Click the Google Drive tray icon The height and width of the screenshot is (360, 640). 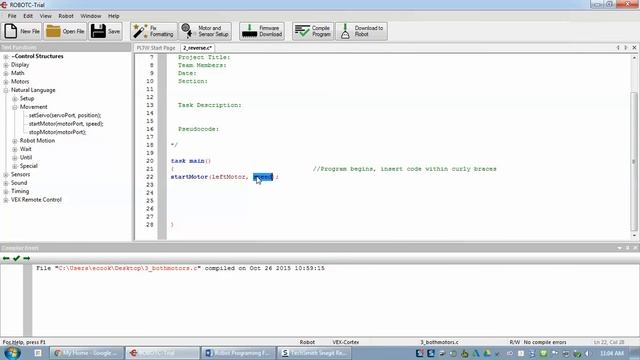(x=487, y=353)
